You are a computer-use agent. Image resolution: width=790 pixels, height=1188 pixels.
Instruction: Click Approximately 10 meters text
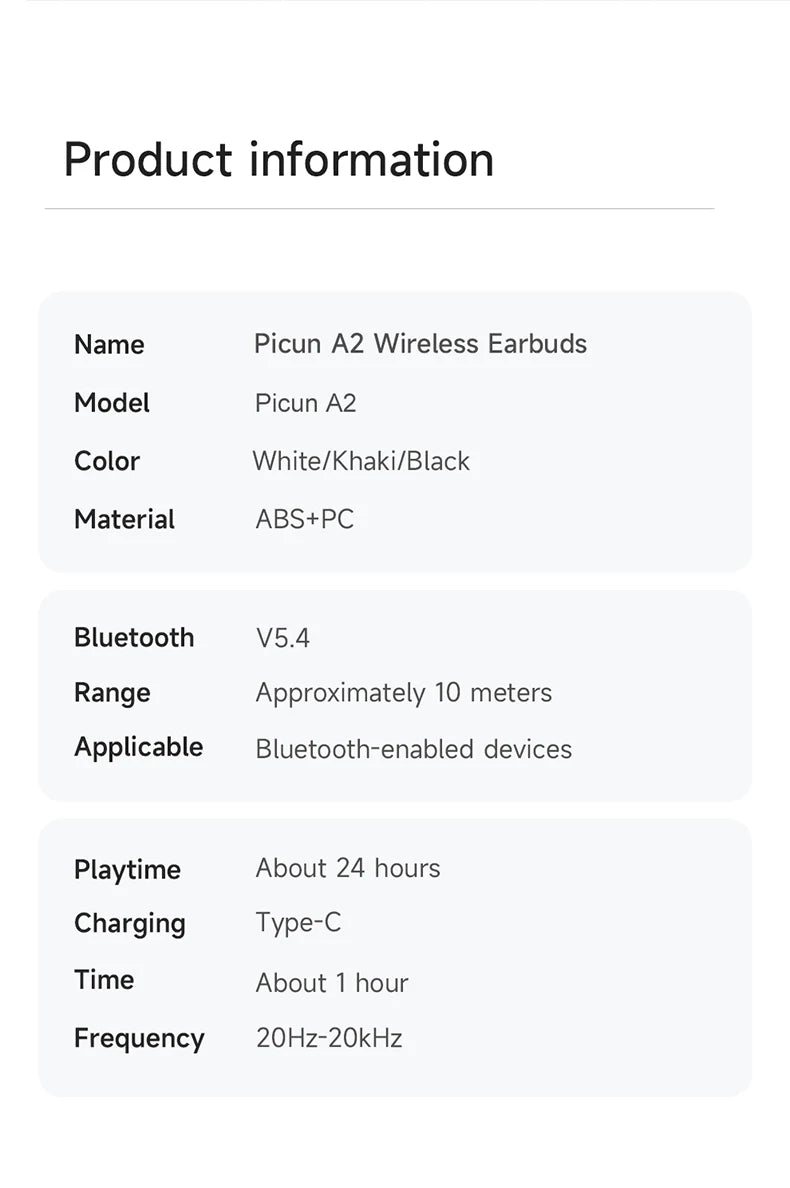(x=404, y=694)
